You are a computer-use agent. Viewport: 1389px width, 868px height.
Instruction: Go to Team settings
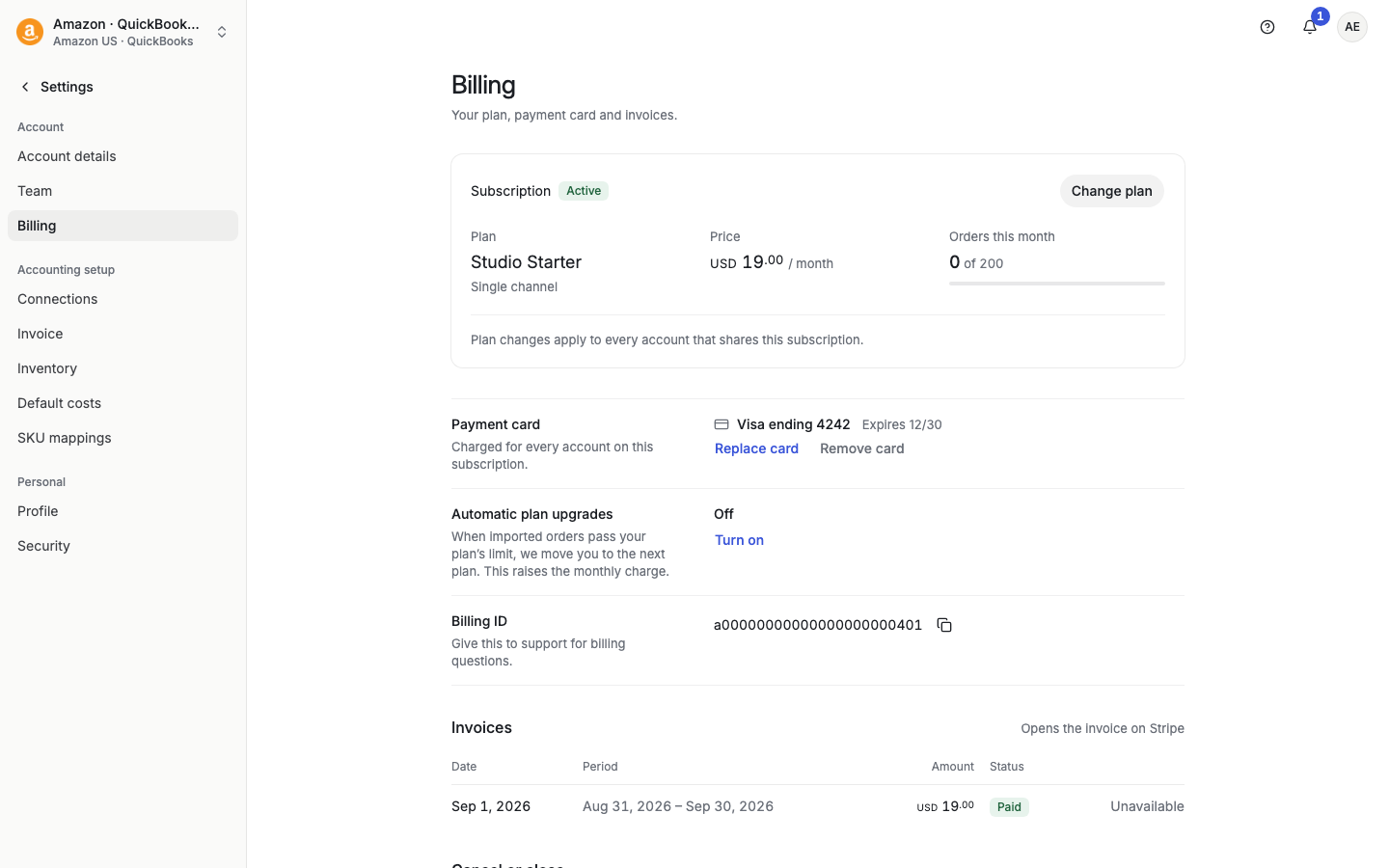123,191
